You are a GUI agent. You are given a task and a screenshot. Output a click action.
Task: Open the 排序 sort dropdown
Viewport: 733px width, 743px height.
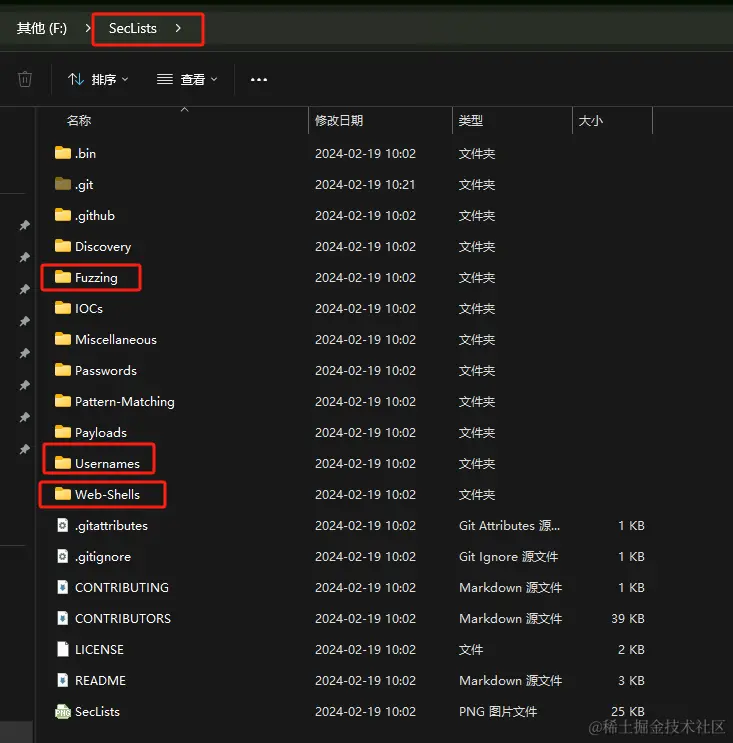tap(98, 79)
